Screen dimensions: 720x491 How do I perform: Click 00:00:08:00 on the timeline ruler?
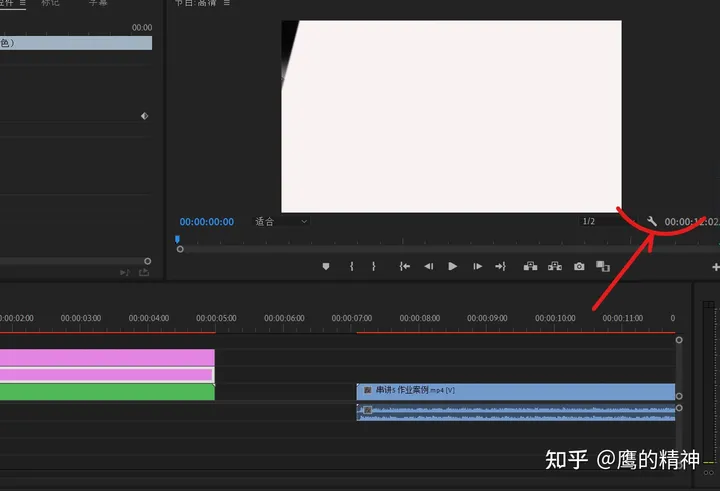(x=420, y=318)
